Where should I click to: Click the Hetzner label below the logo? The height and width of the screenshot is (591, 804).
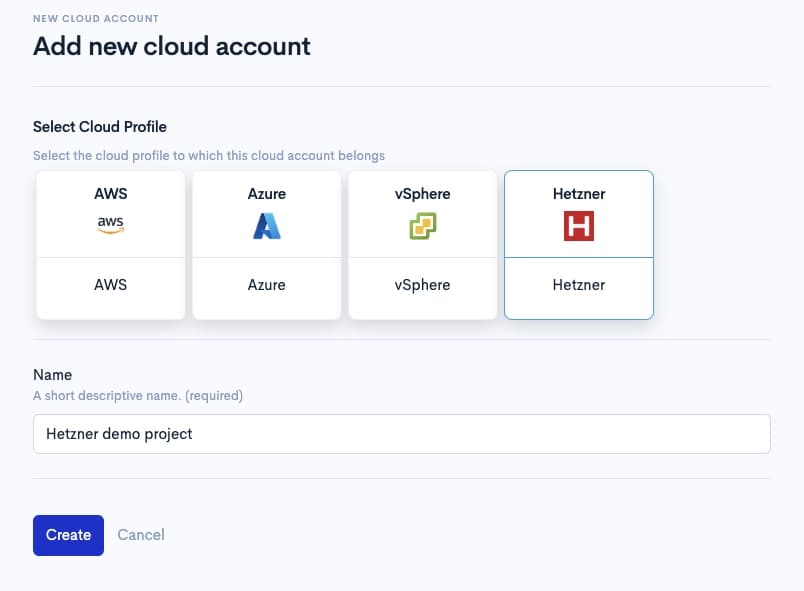pyautogui.click(x=578, y=285)
